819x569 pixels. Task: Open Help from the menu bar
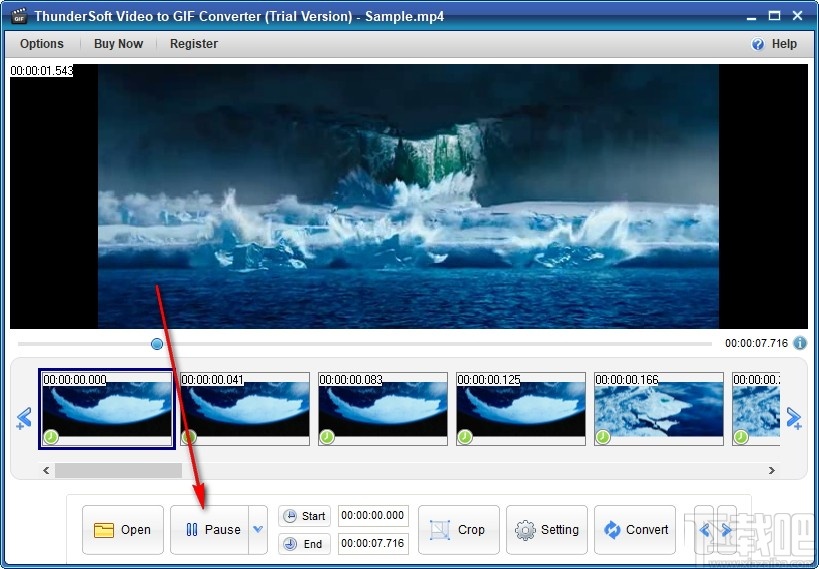(784, 44)
